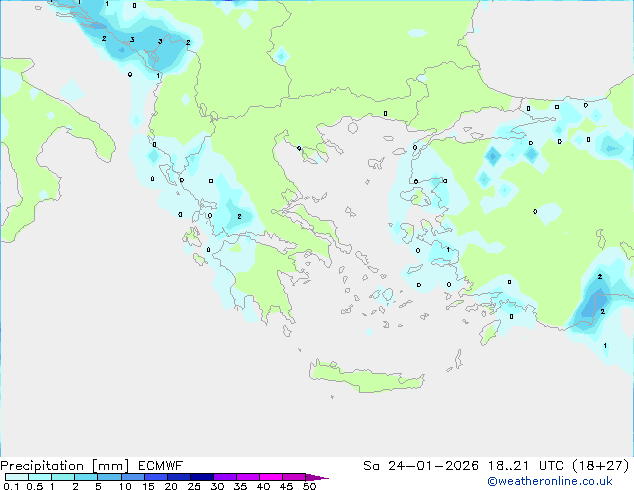Pick the 15–20 mm legend swatch
Screen dimensions: 634x490
pyautogui.click(x=155, y=477)
